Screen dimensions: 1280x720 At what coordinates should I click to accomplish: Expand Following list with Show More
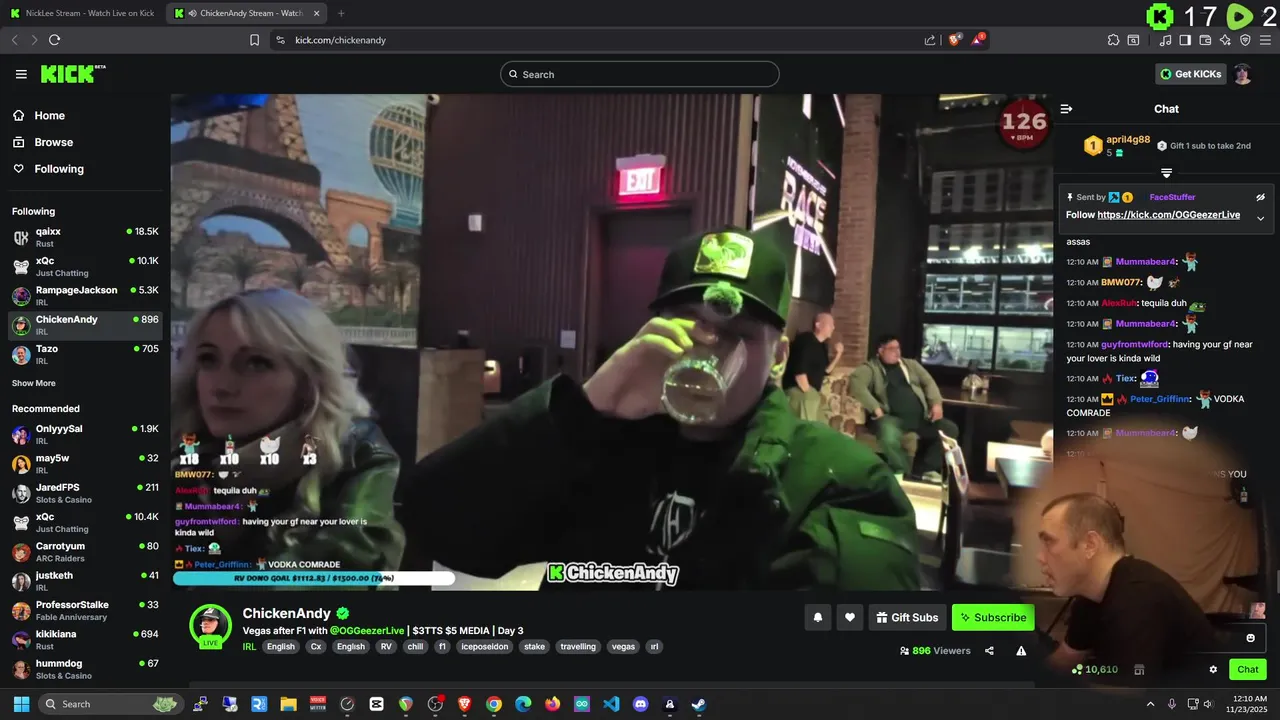(34, 383)
